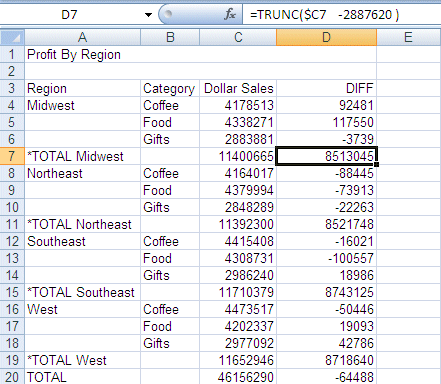Select column B header
Viewport: 441px width, 384px height.
pyautogui.click(x=170, y=37)
